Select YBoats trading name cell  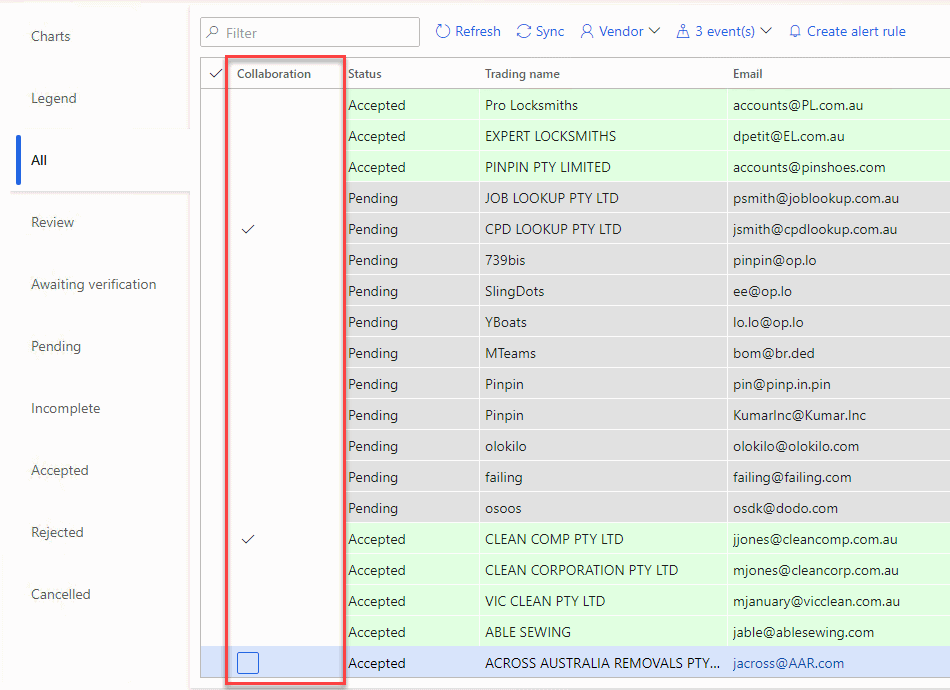(603, 322)
